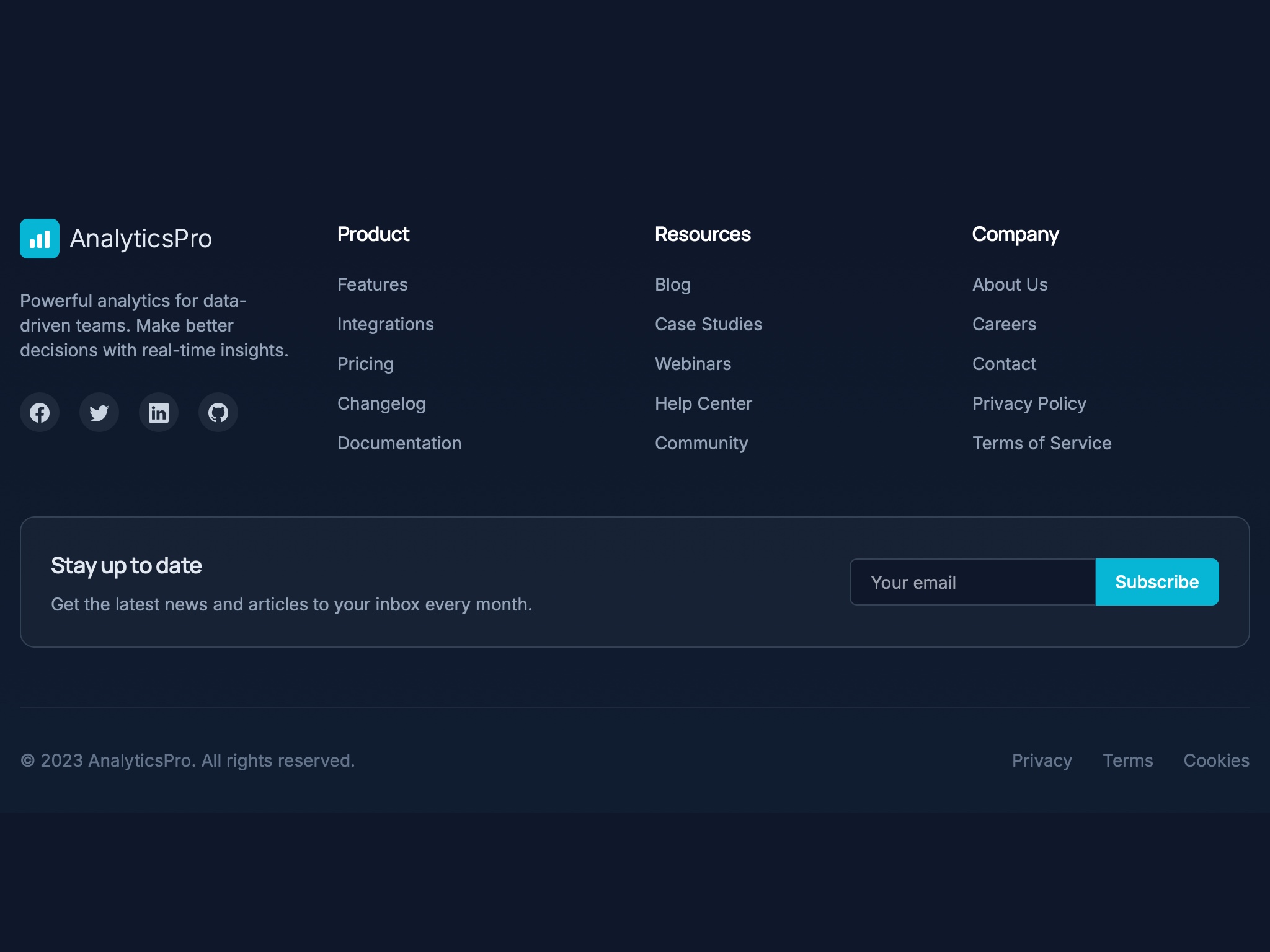Screen dimensions: 1270x952
Task: View the Documentation page
Action: [x=399, y=443]
